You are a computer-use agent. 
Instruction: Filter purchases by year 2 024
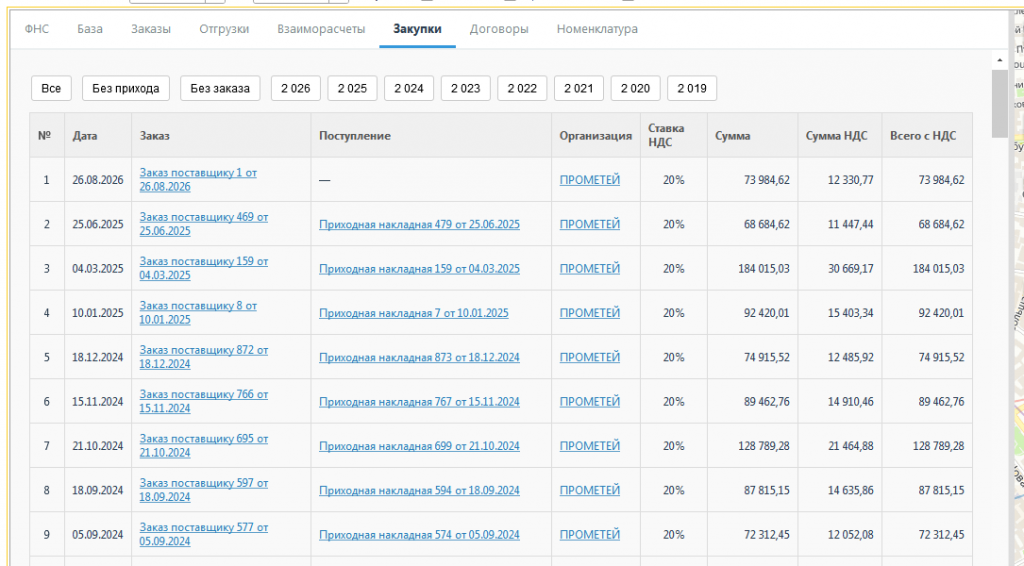(409, 88)
